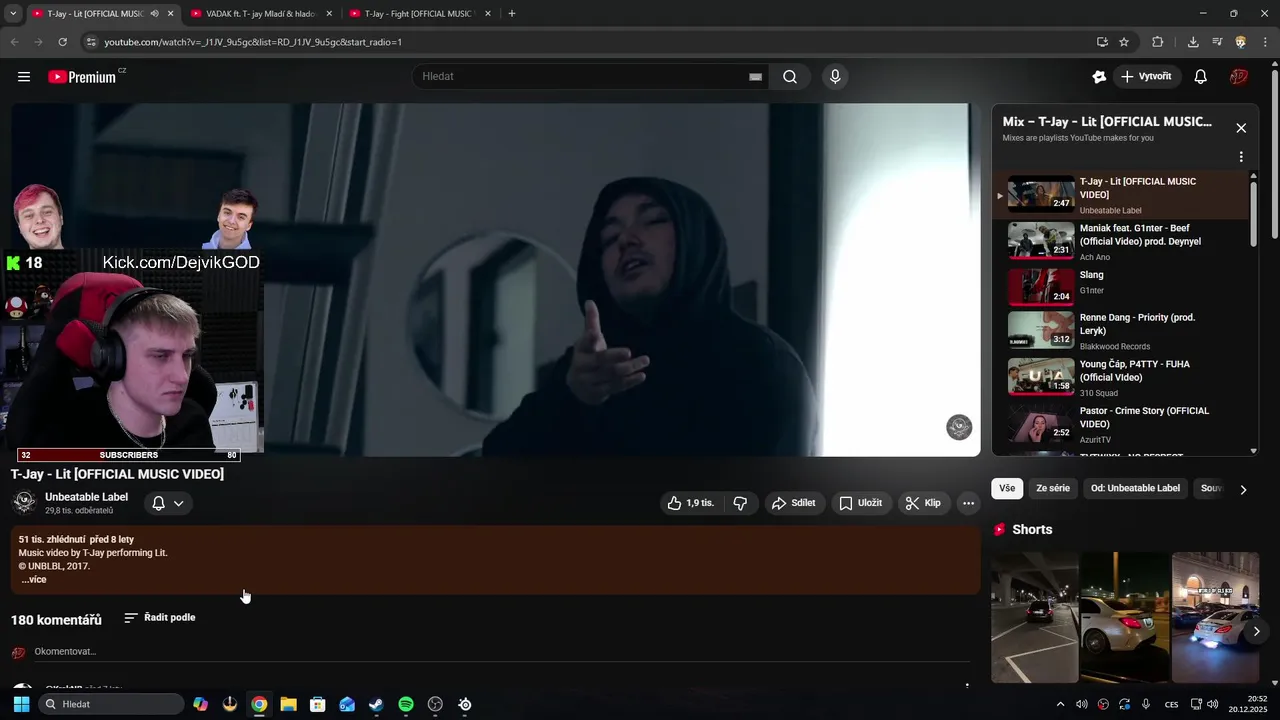
Task: Switch to T-Jay - Fight tab
Action: (x=418, y=14)
